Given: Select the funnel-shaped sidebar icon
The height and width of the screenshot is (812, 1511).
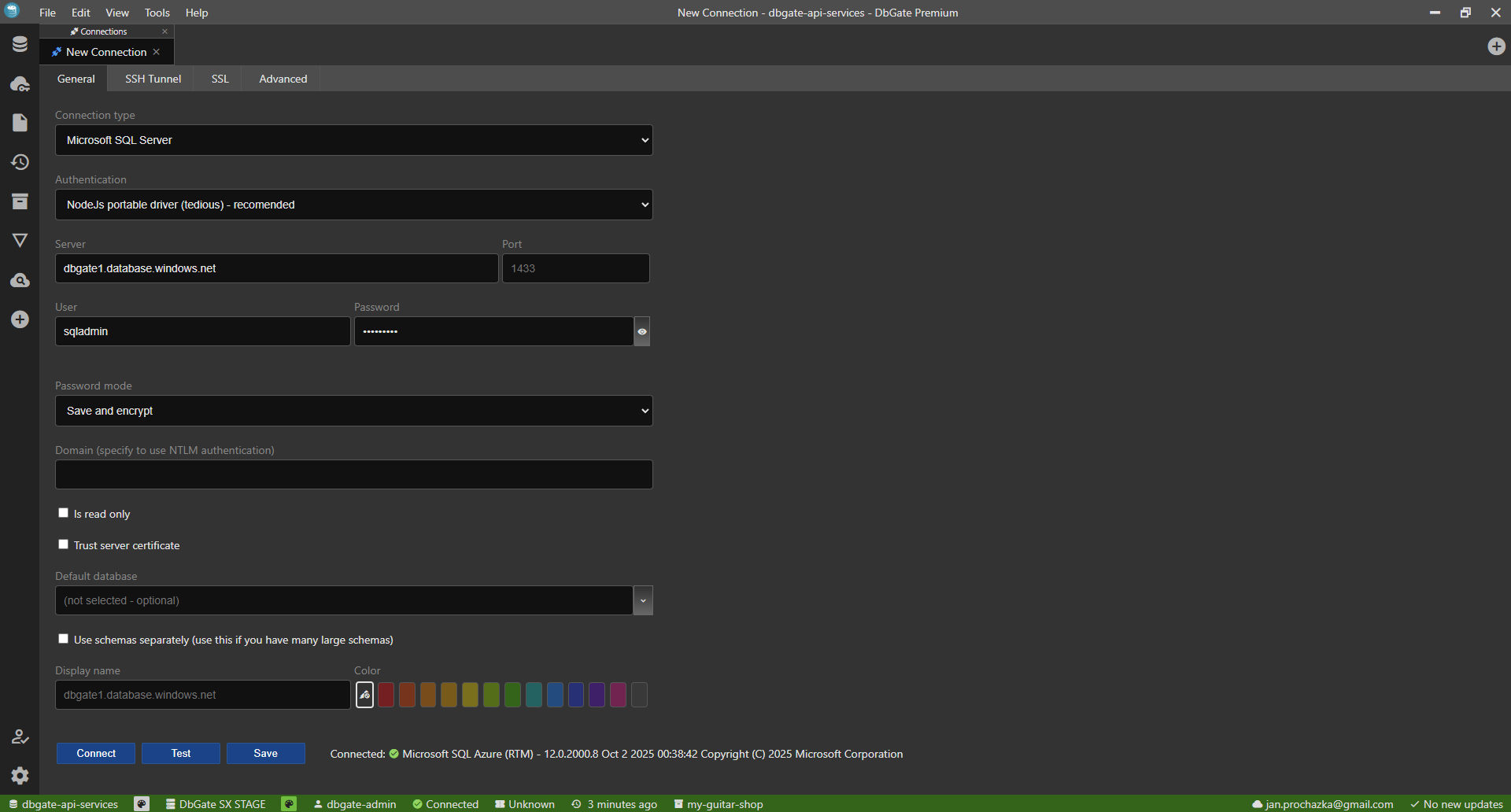Looking at the screenshot, I should tap(20, 240).
